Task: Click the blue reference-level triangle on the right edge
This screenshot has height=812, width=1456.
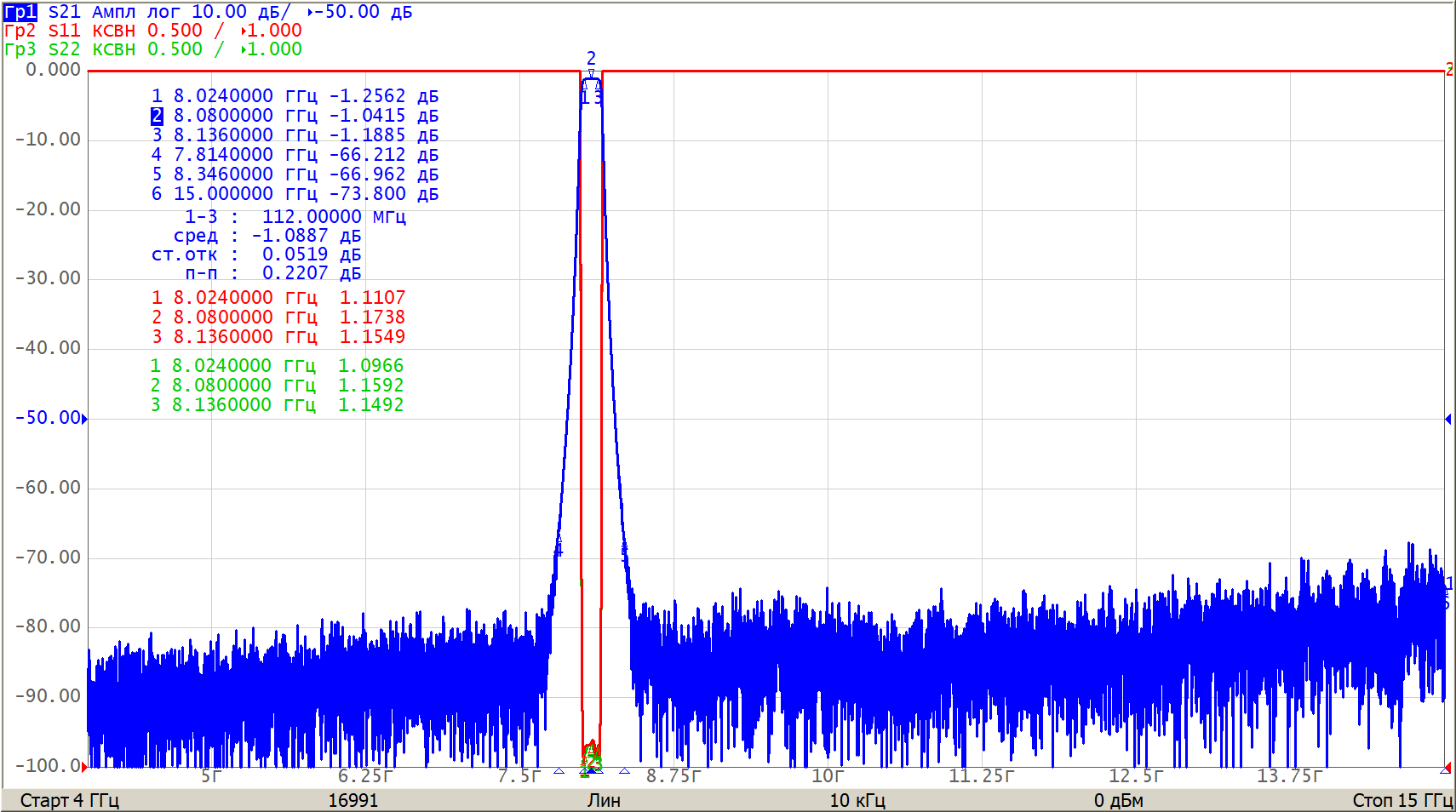Action: click(x=1447, y=419)
